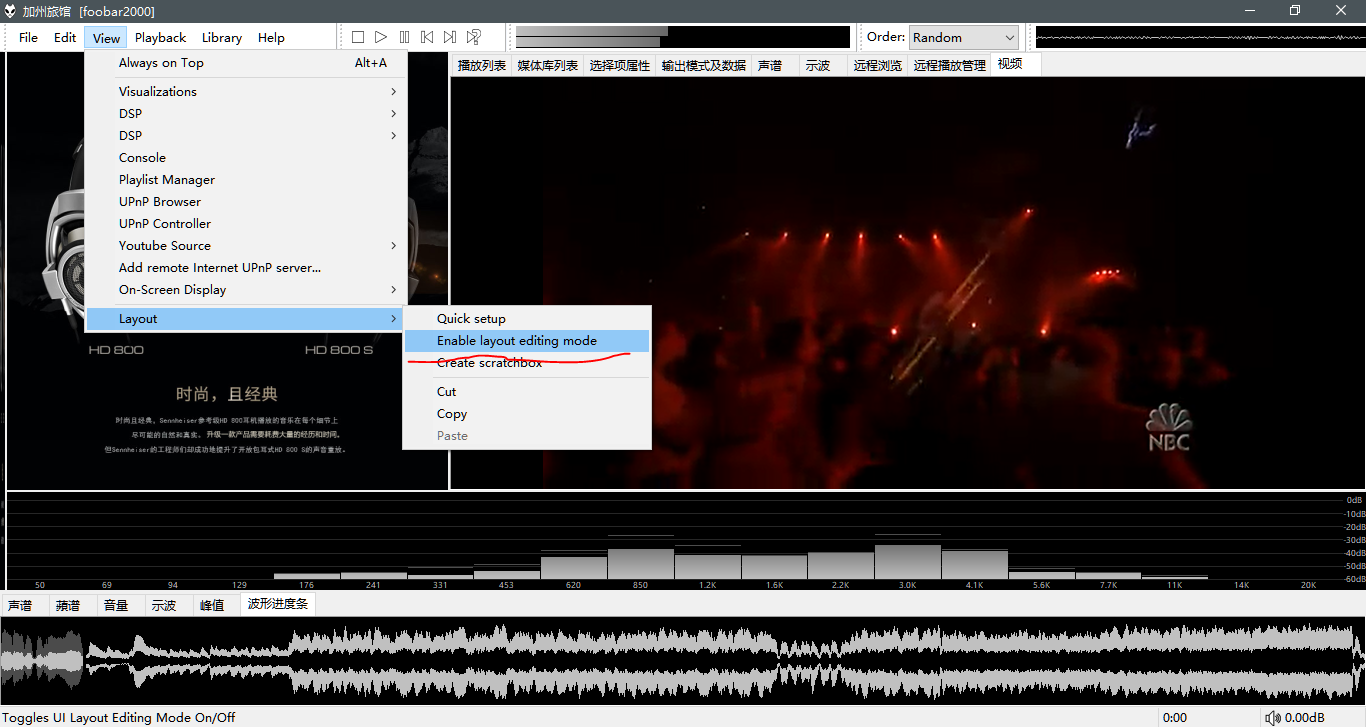The height and width of the screenshot is (727, 1366).
Task: Click the foobar2000 app icon in title bar
Action: pyautogui.click(x=10, y=10)
